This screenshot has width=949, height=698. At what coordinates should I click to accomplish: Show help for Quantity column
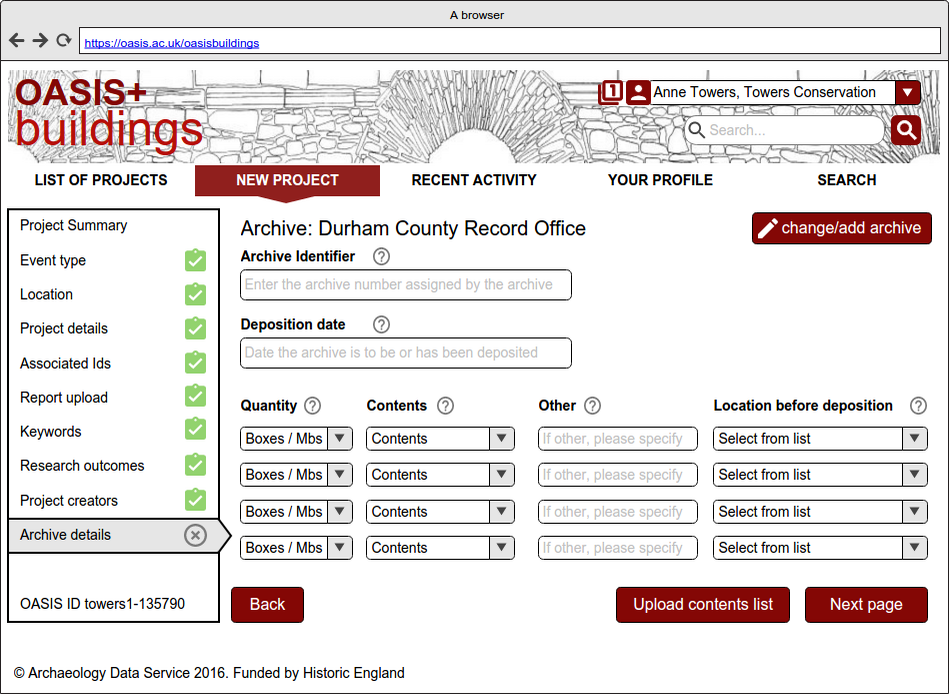[x=312, y=406]
